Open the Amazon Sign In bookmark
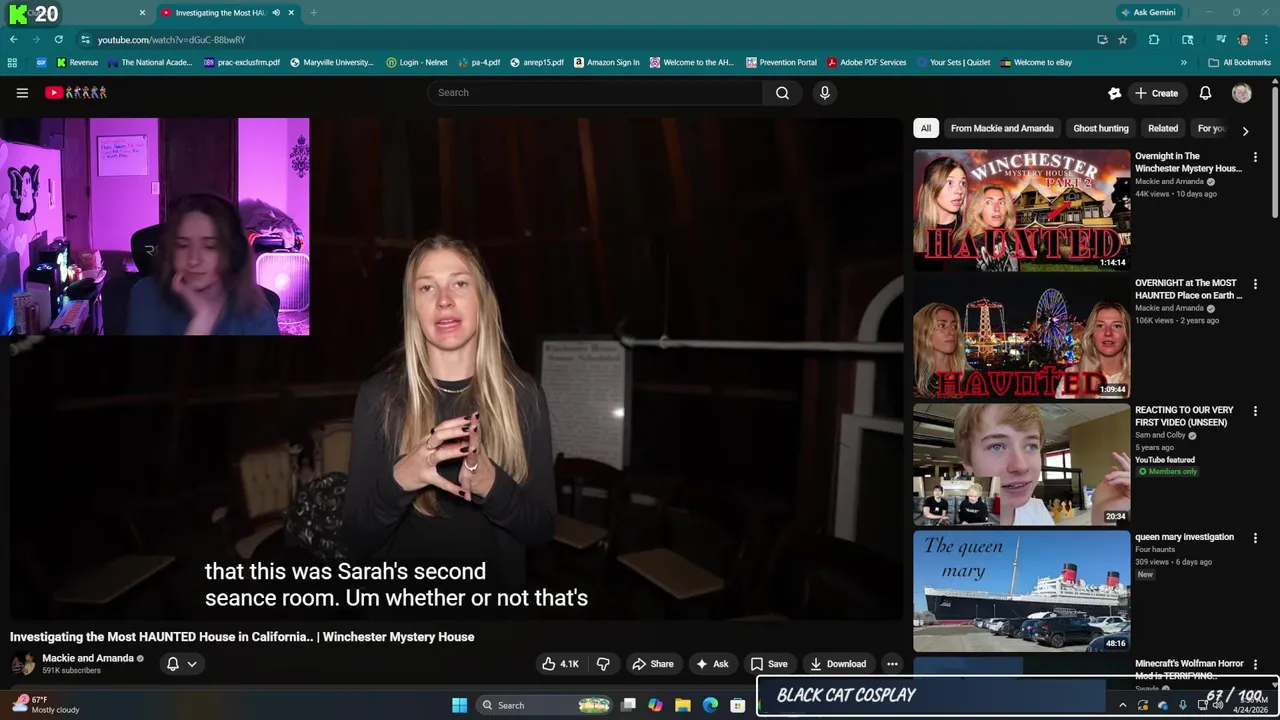The height and width of the screenshot is (720, 1280). [x=606, y=62]
